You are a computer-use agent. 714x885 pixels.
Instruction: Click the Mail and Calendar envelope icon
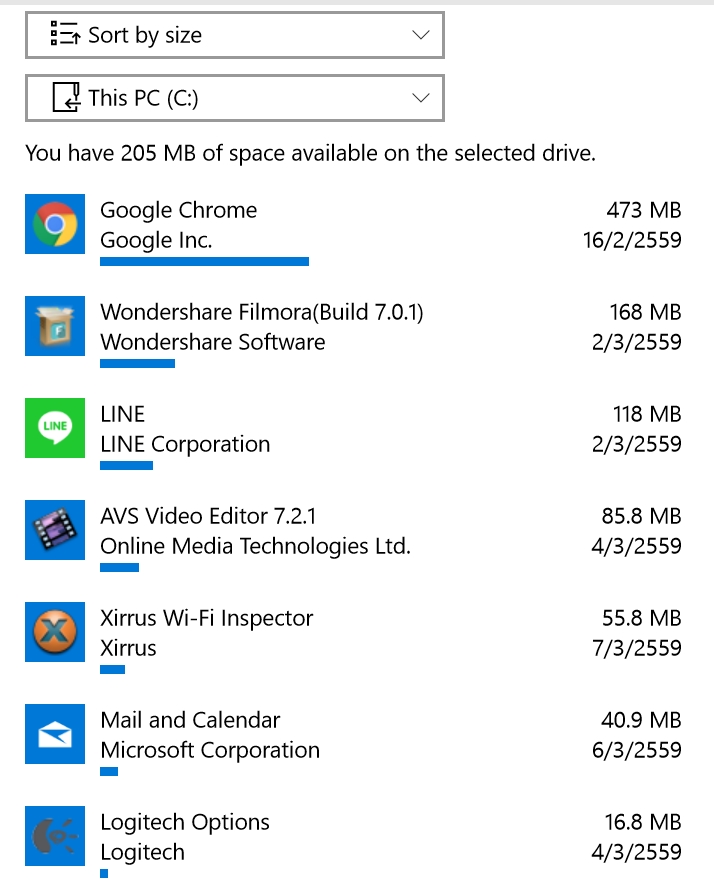click(55, 734)
